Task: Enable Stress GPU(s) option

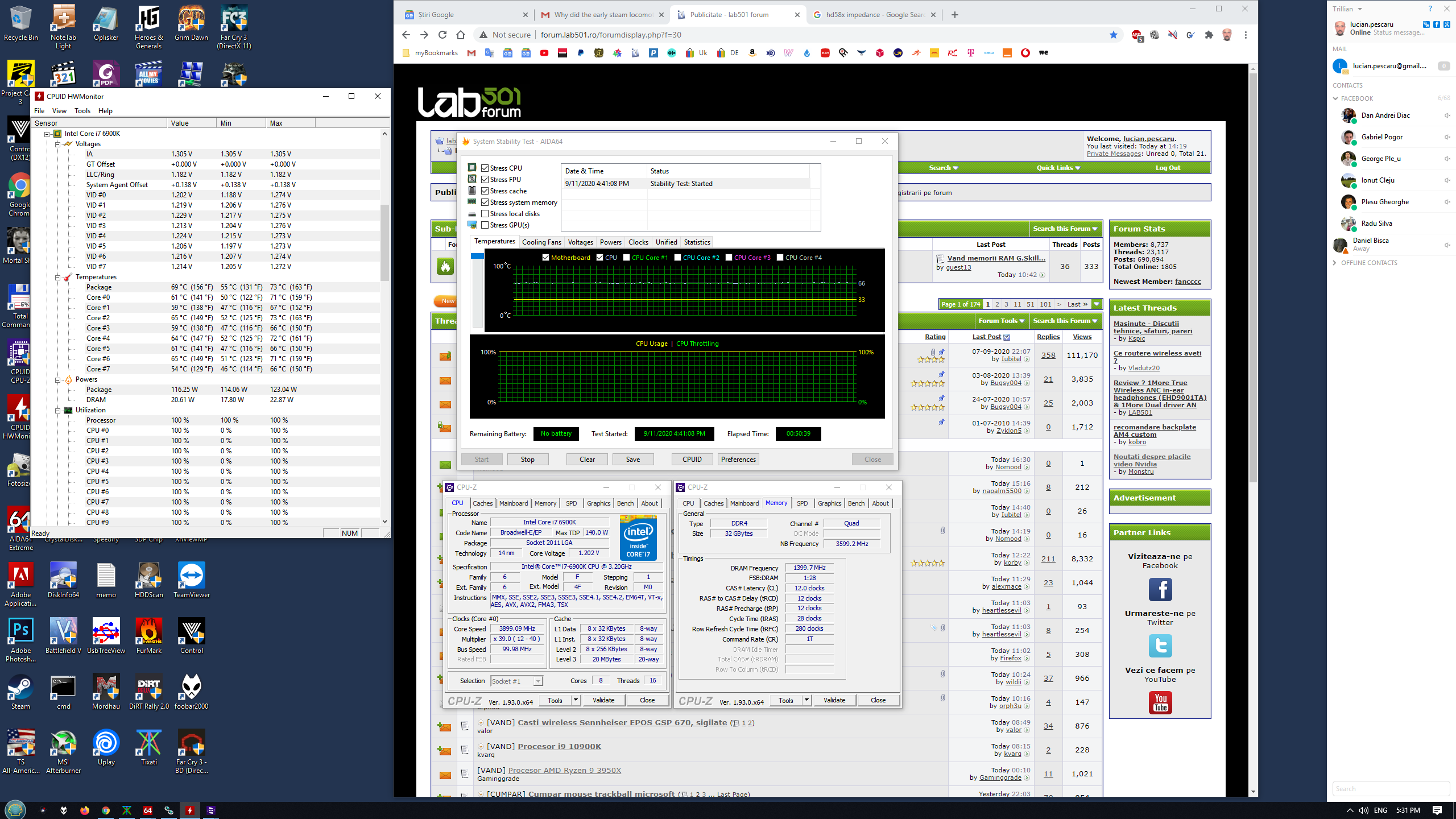Action: [x=485, y=225]
